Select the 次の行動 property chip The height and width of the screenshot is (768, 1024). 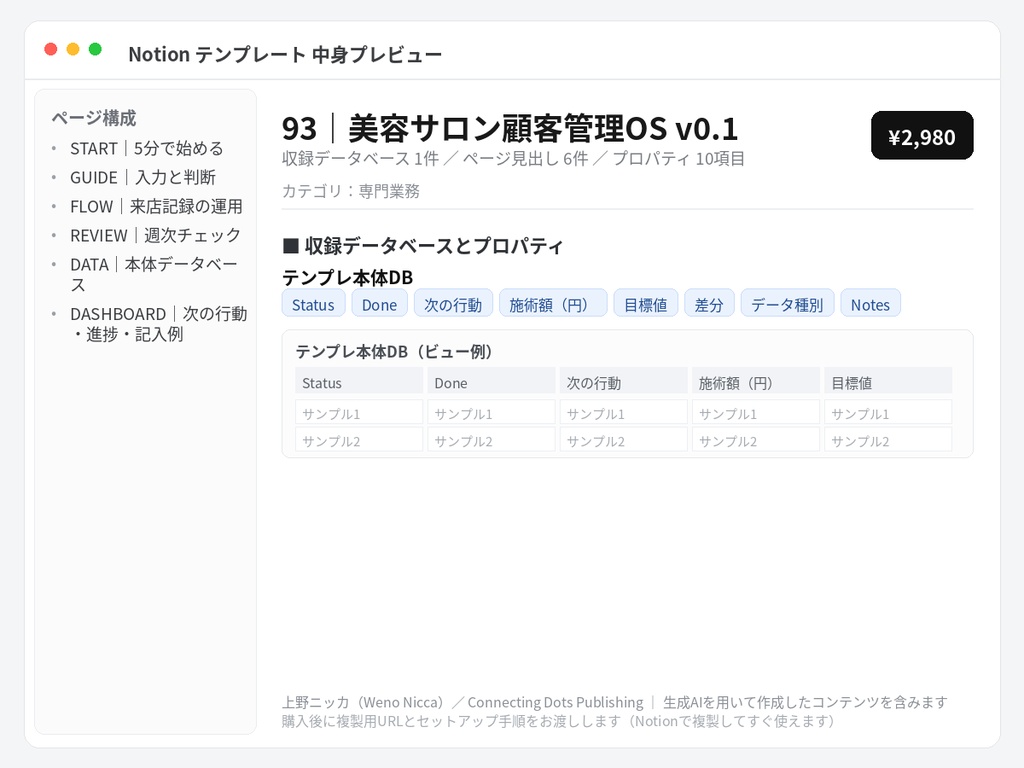(x=453, y=304)
